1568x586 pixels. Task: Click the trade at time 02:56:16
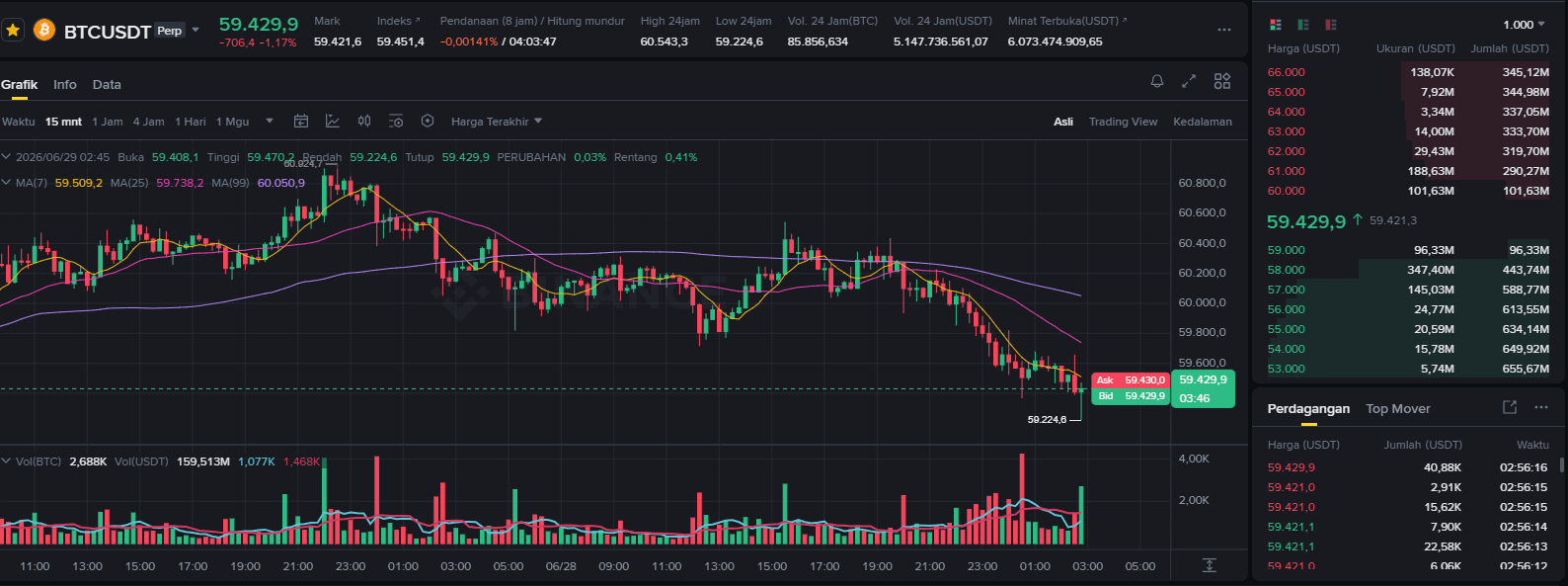pyautogui.click(x=1408, y=467)
